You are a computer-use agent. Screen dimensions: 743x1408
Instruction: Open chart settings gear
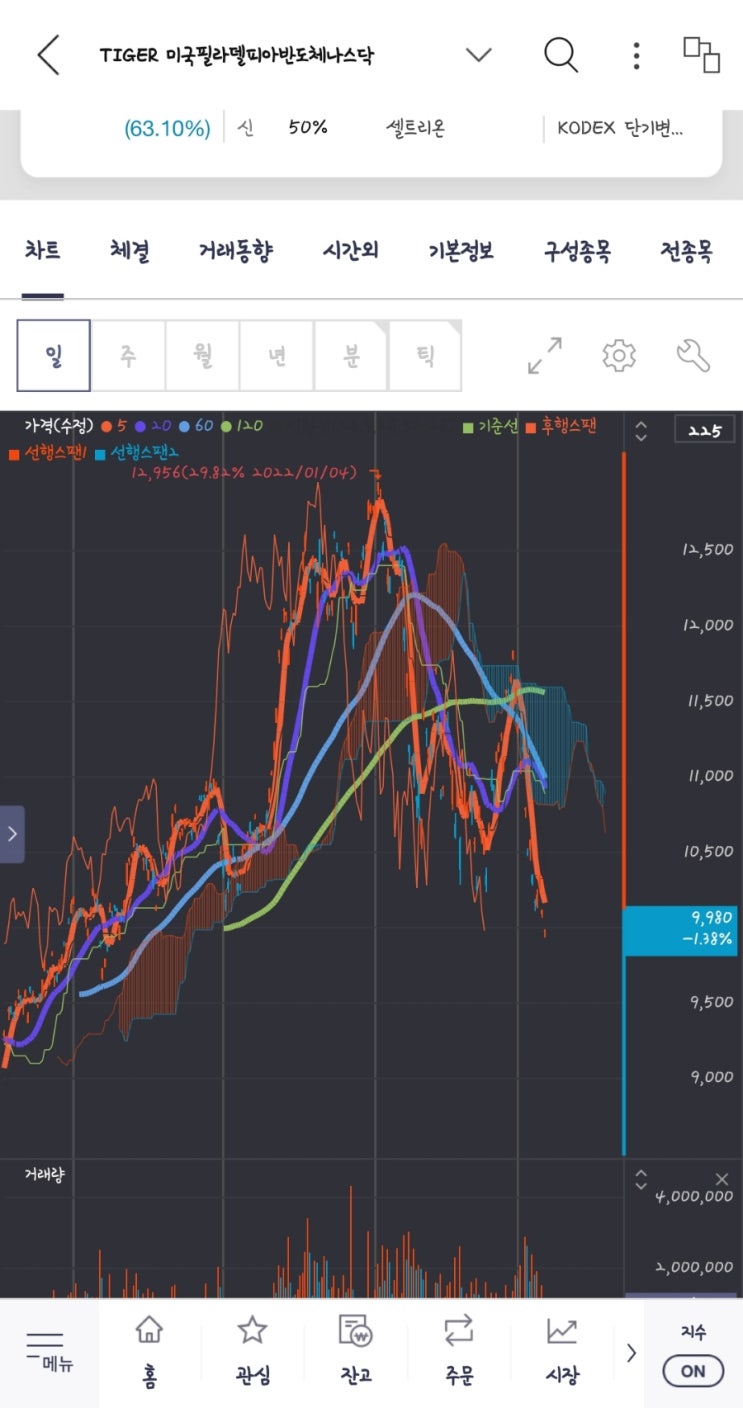[x=619, y=356]
